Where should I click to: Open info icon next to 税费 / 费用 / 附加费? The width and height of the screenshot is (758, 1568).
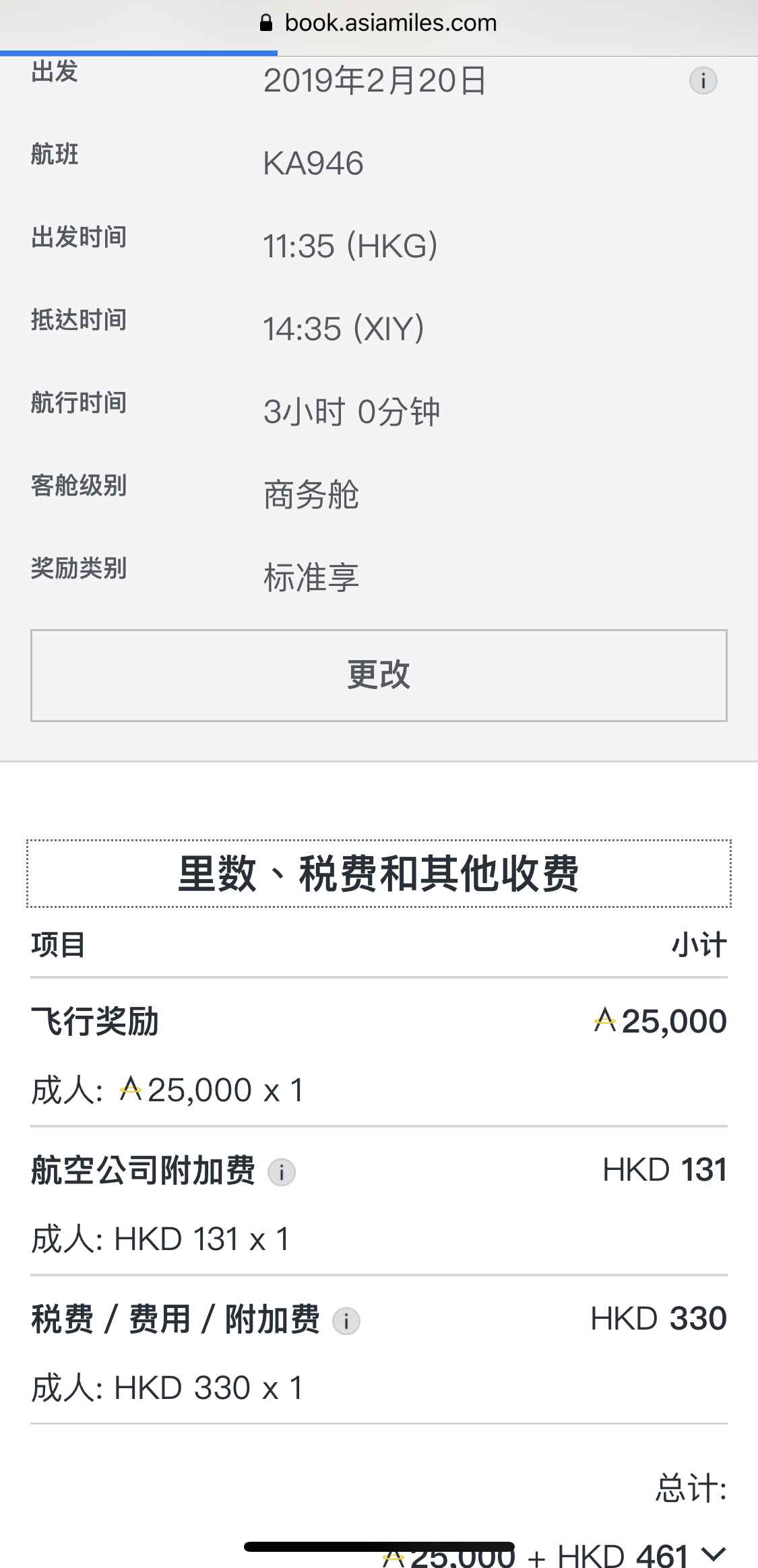click(x=346, y=1321)
